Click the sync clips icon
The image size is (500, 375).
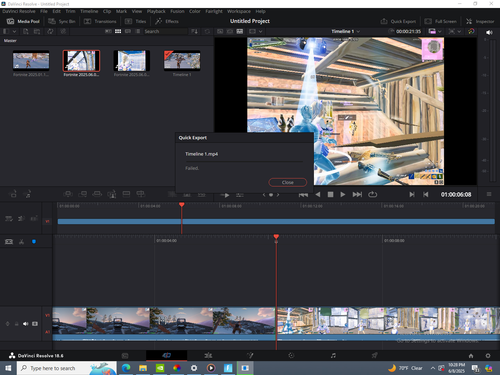[50, 31]
